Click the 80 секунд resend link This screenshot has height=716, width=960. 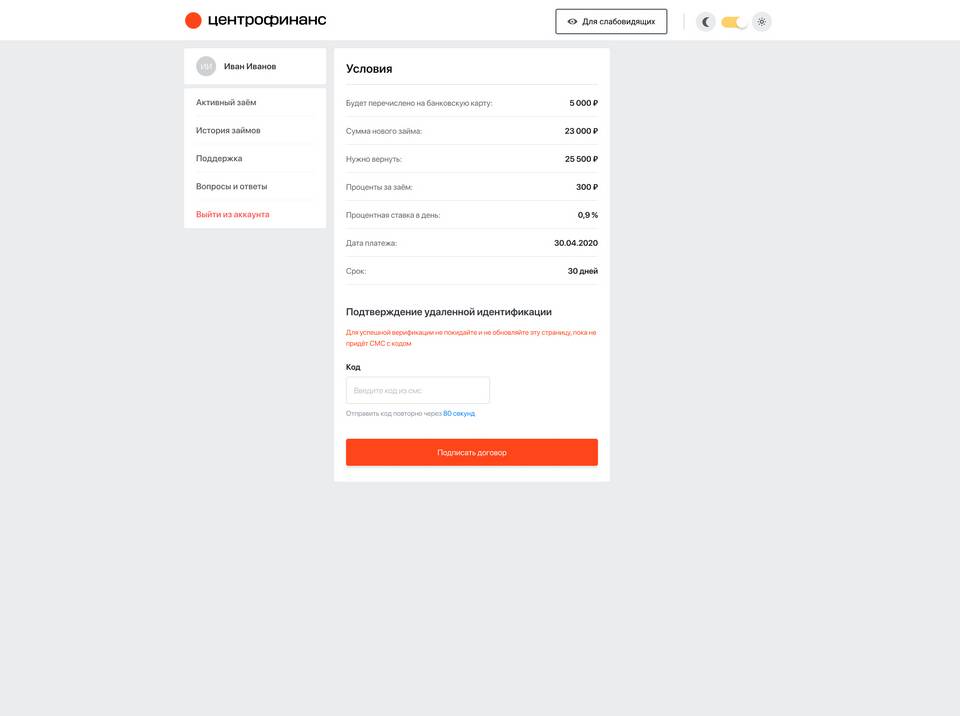(x=459, y=413)
